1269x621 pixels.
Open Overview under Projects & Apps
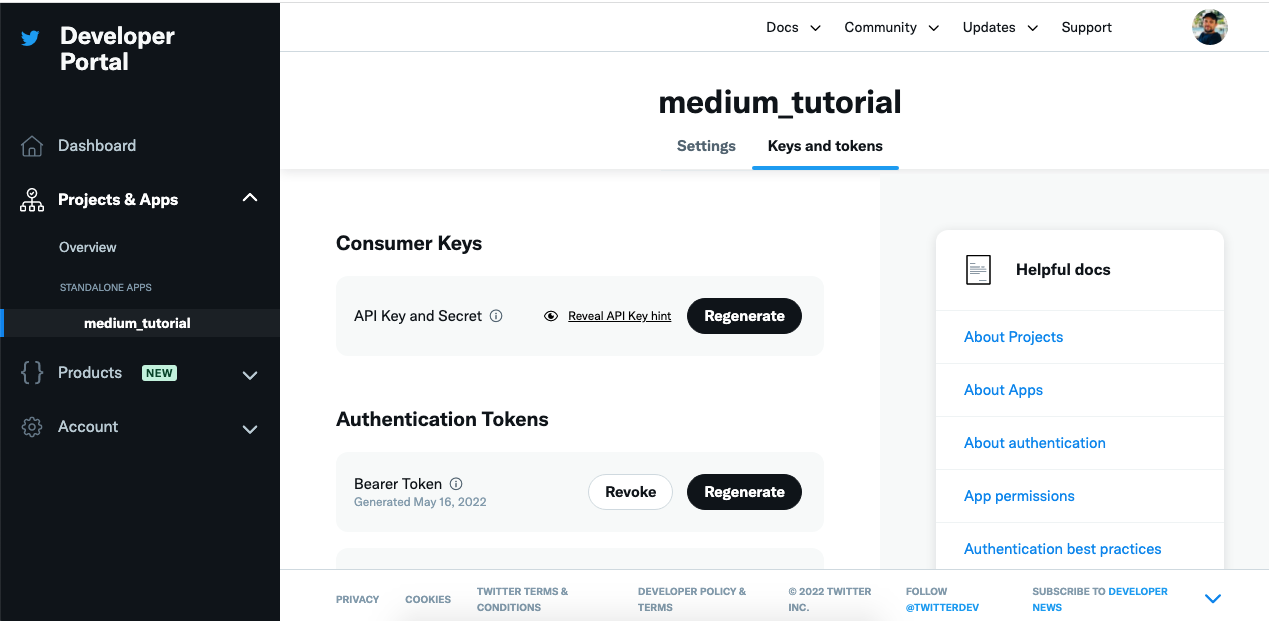(x=87, y=247)
